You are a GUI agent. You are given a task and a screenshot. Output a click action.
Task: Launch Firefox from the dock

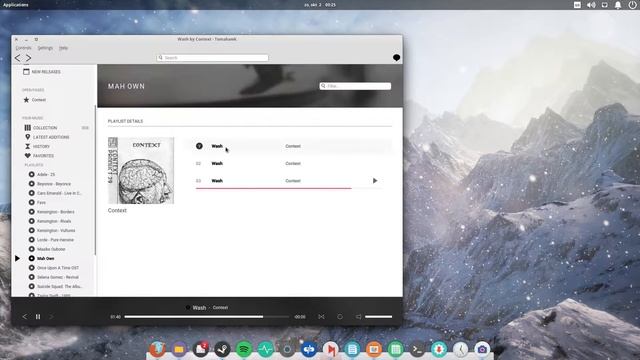tap(158, 349)
